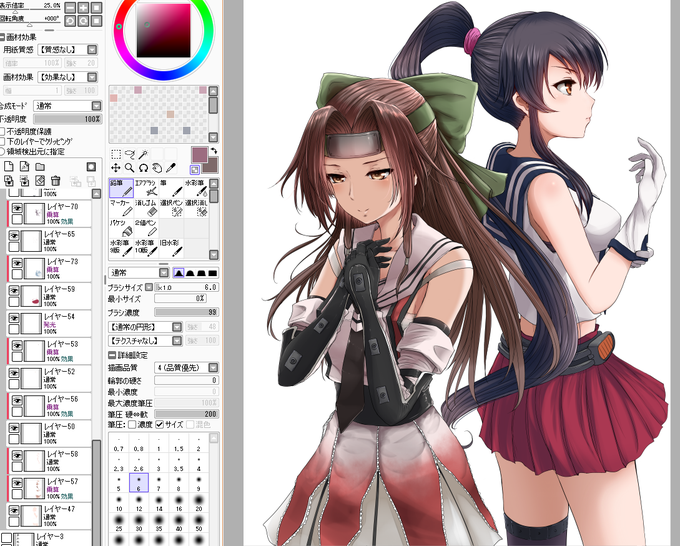Choose the 消しゴム eraser tool
Image resolution: width=680 pixels, height=546 pixels.
[x=146, y=208]
